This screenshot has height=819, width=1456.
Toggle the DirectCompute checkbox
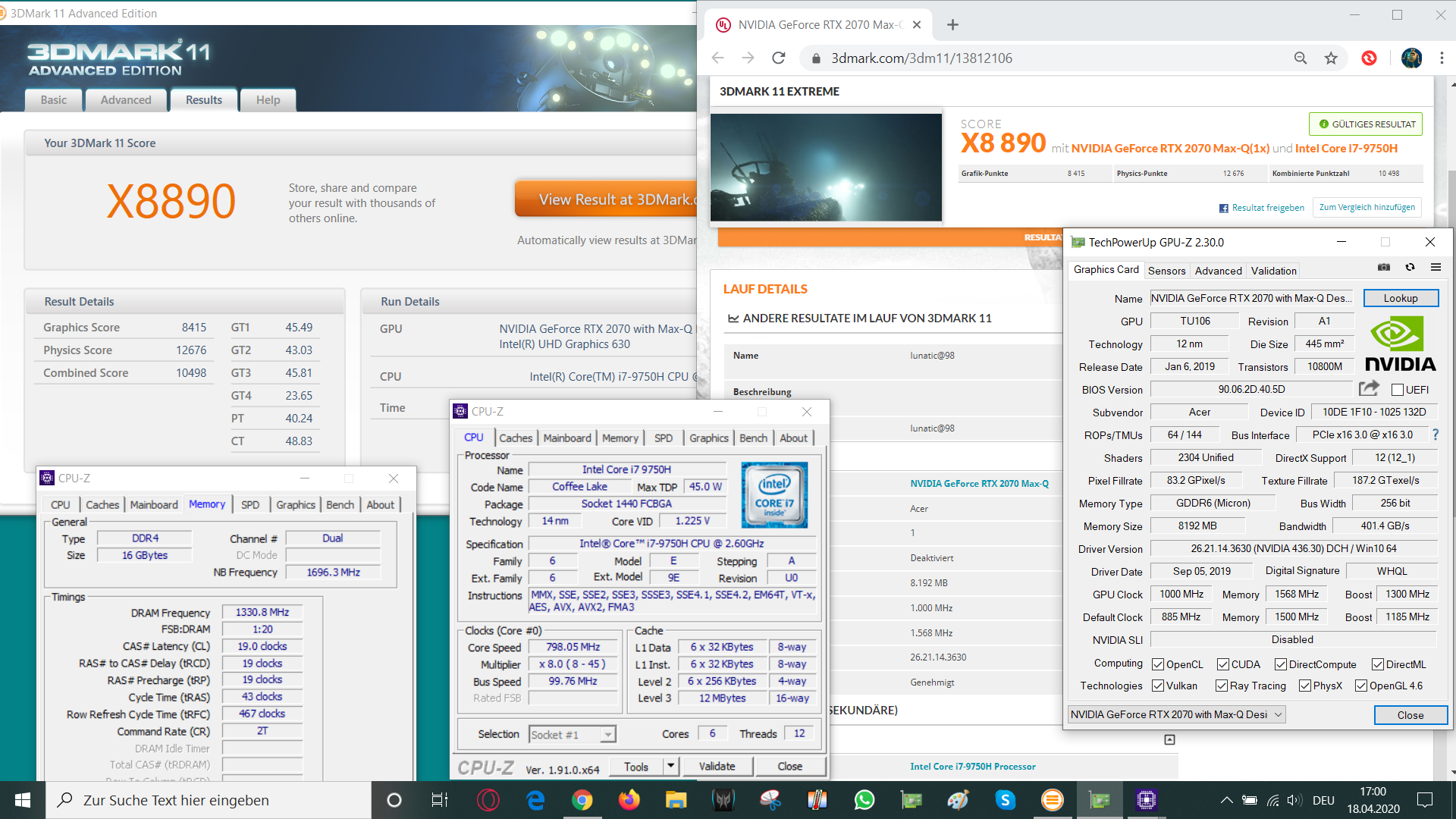pyautogui.click(x=1281, y=664)
